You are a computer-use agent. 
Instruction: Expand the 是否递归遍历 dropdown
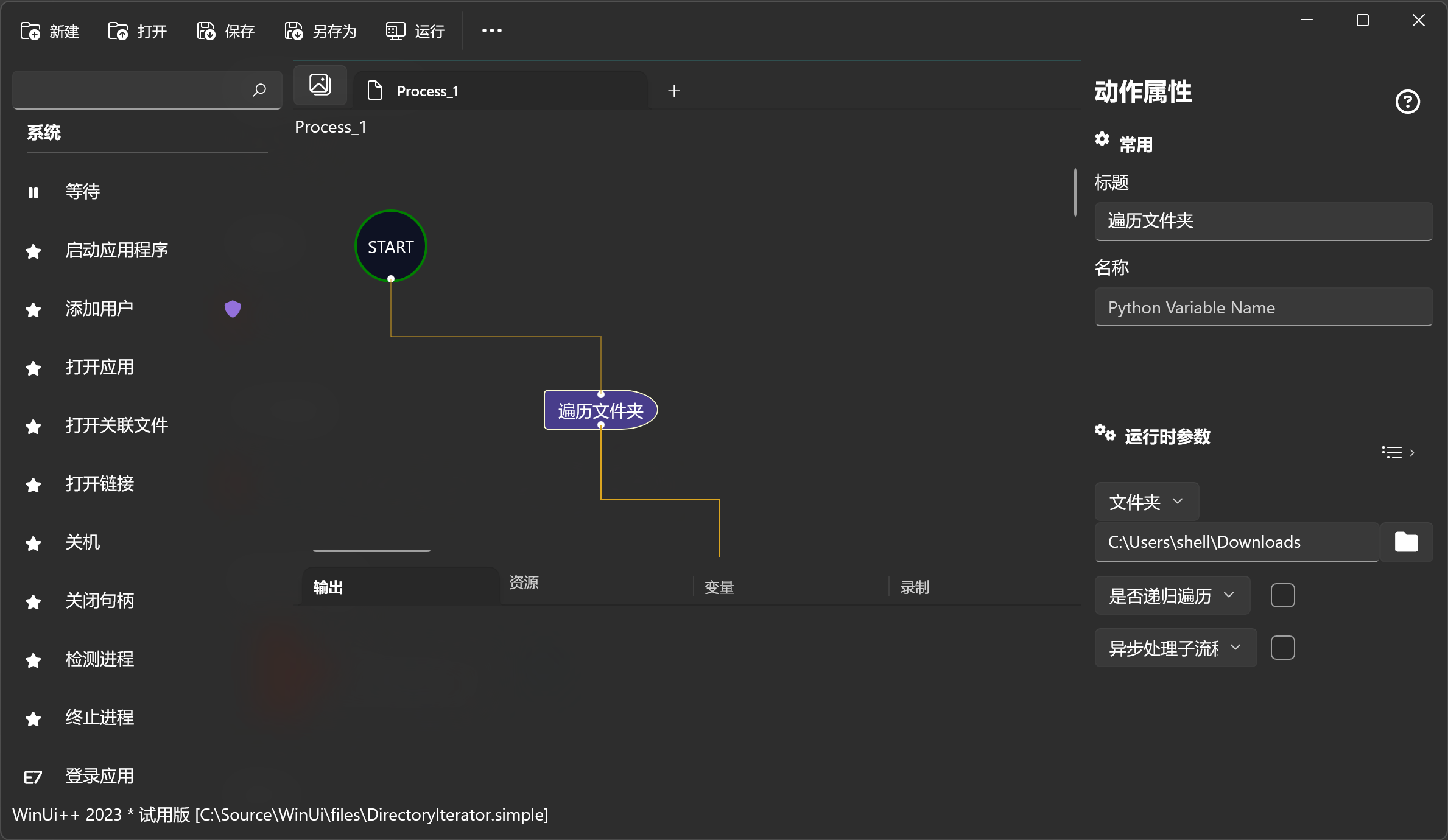(x=1228, y=595)
